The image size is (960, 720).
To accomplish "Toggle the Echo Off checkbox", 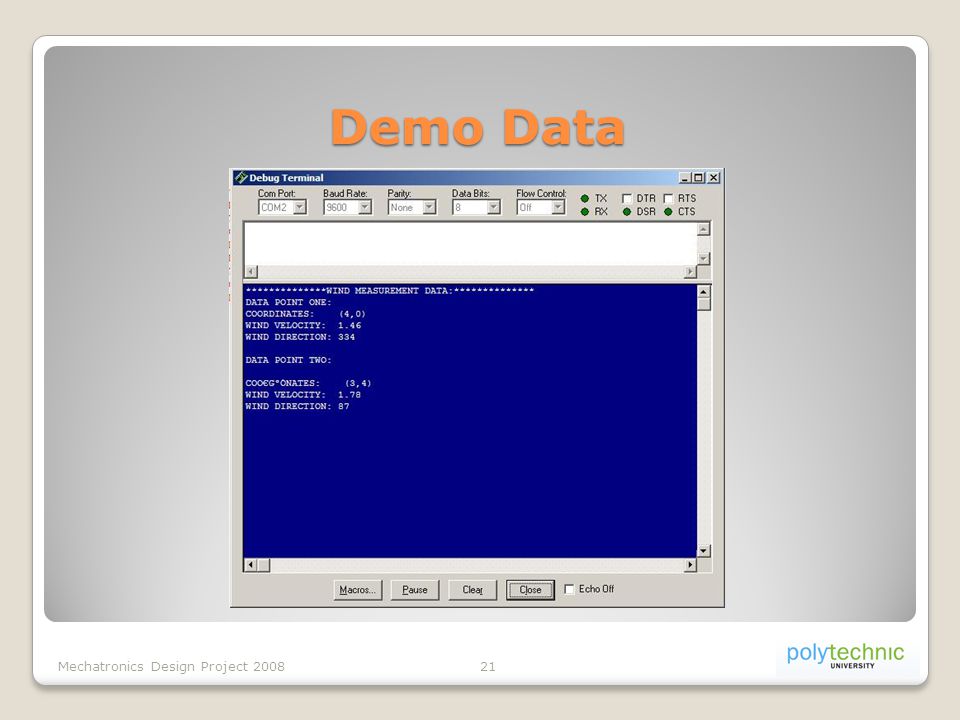I will 569,589.
